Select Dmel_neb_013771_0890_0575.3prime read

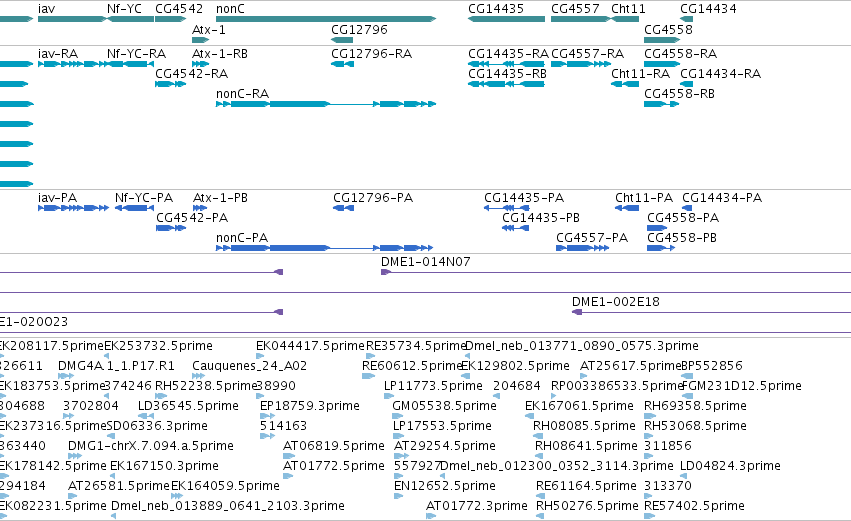(582, 346)
